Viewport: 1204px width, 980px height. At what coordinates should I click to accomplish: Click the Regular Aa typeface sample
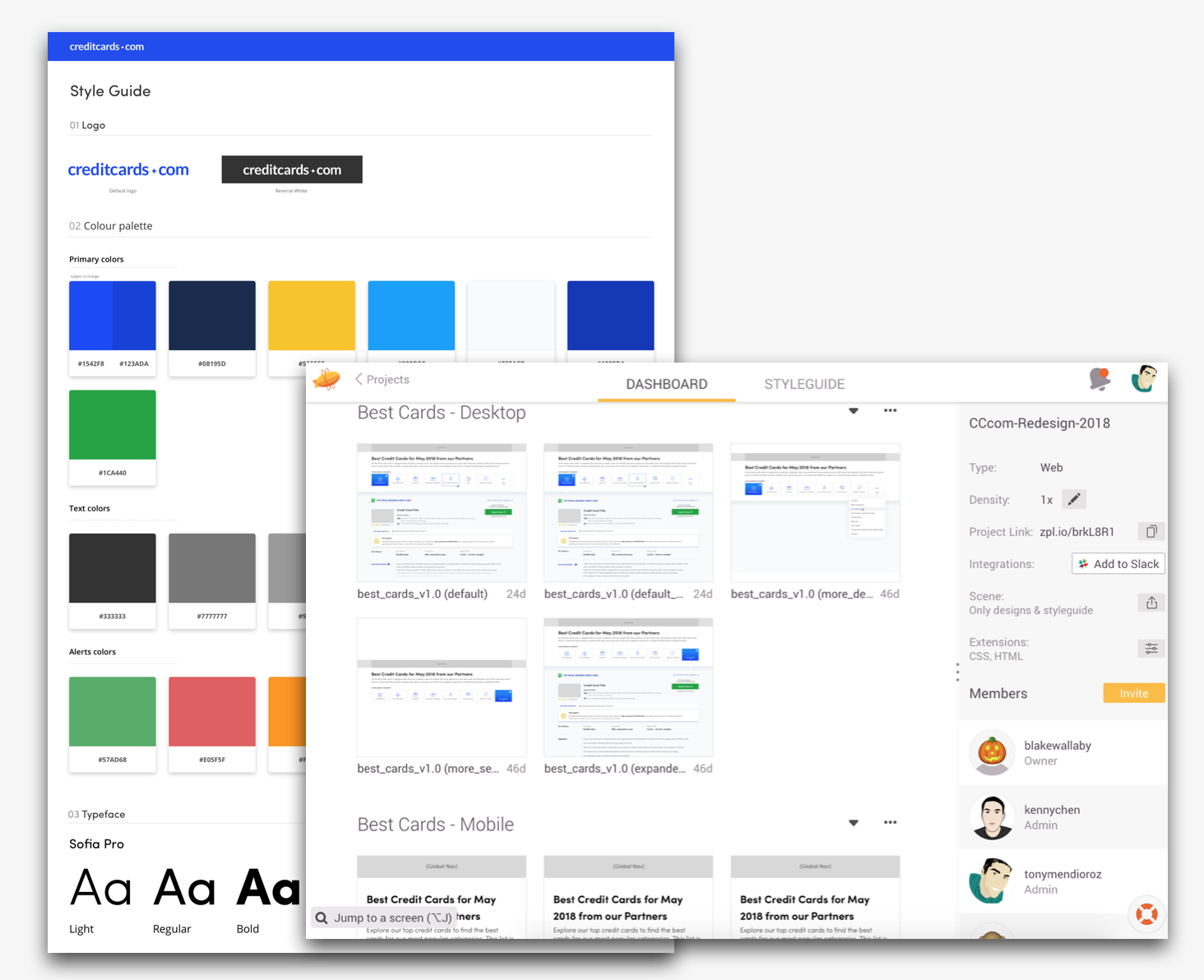(x=185, y=889)
